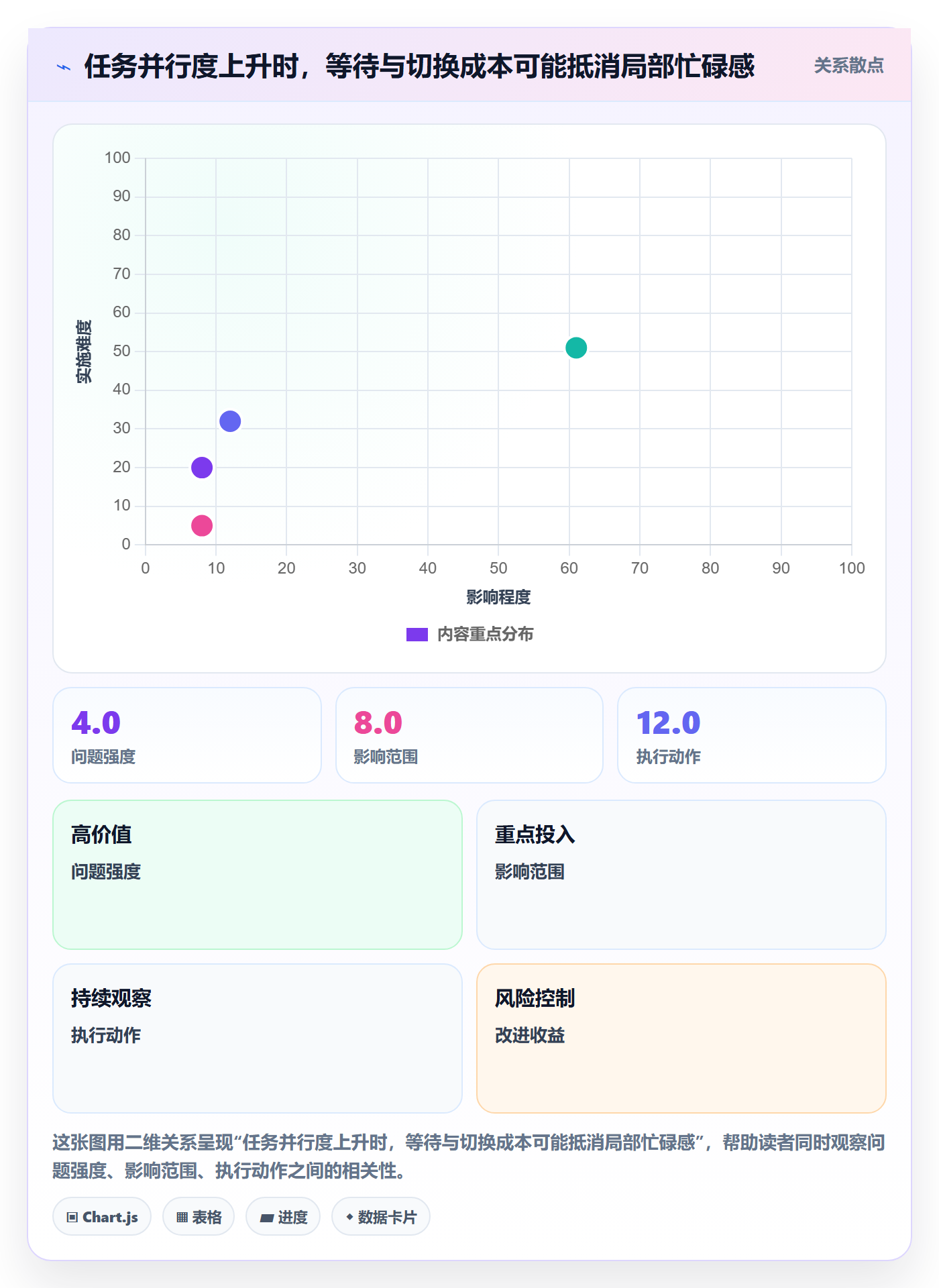Click the chart title 任务并行度上升时 heading

[x=419, y=66]
